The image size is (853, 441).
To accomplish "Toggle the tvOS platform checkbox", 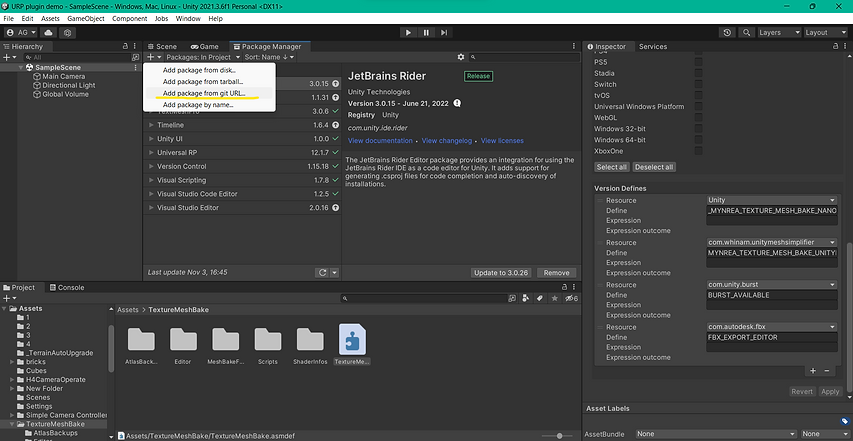I will tap(699, 95).
